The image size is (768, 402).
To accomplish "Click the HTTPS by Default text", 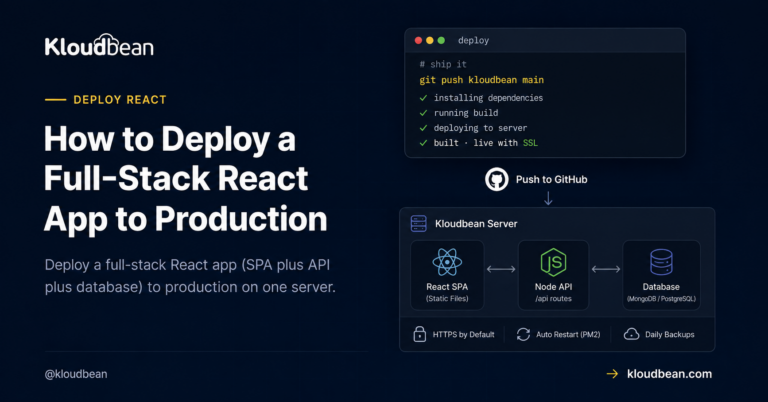I will point(463,334).
